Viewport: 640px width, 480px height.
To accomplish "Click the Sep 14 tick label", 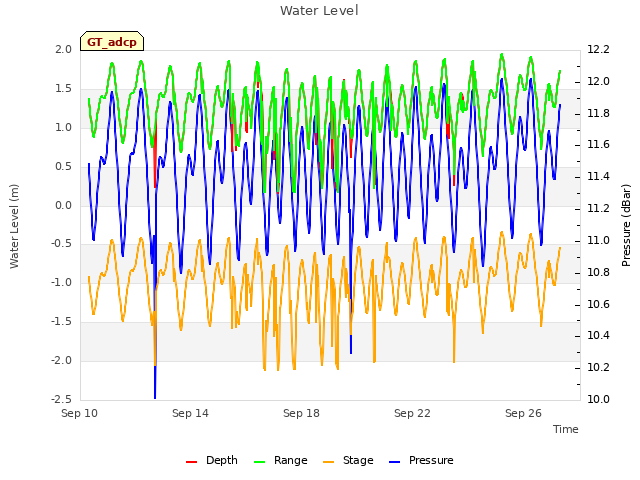I will (x=190, y=413).
